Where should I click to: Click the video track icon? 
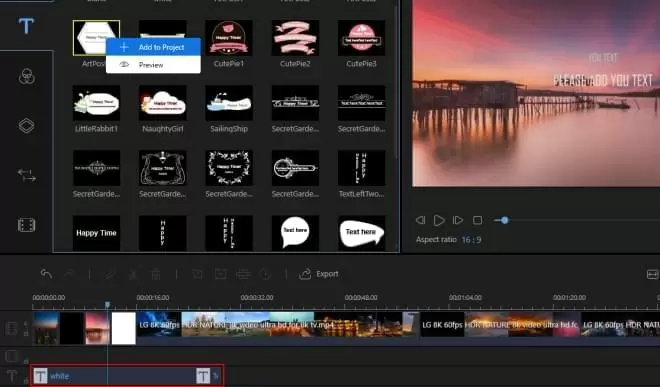(12, 328)
